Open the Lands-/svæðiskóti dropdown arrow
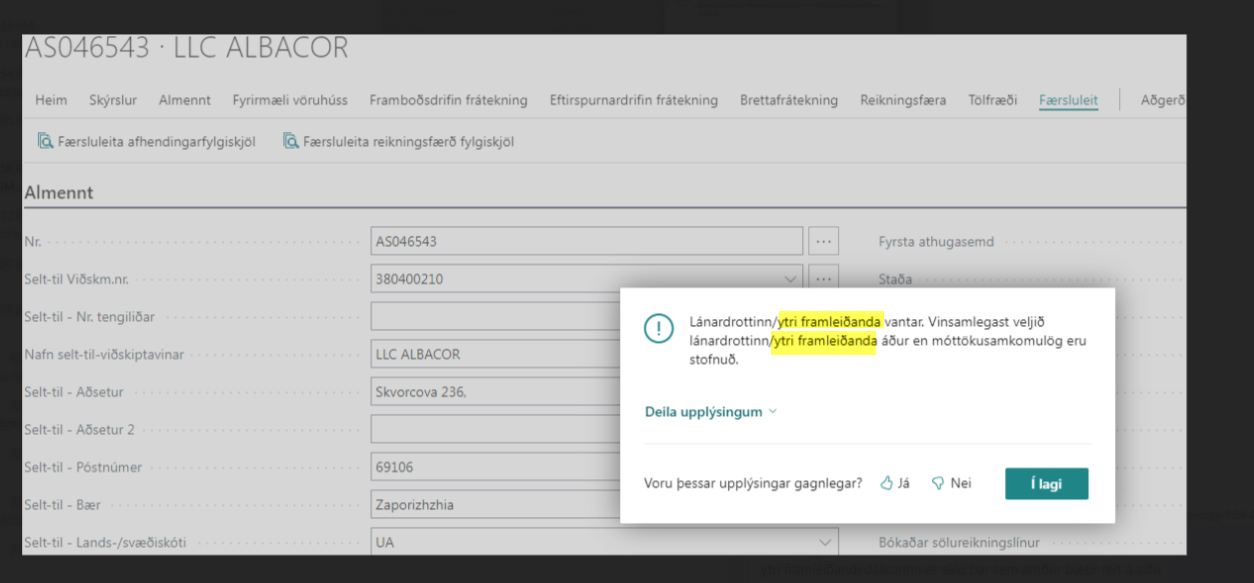1254x583 pixels. coord(825,542)
